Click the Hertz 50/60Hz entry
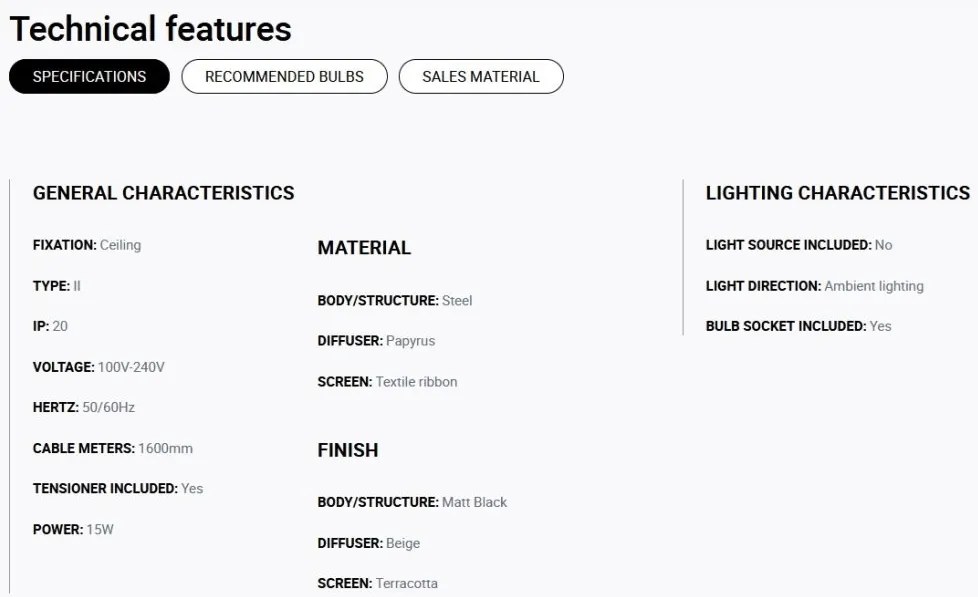 [84, 407]
